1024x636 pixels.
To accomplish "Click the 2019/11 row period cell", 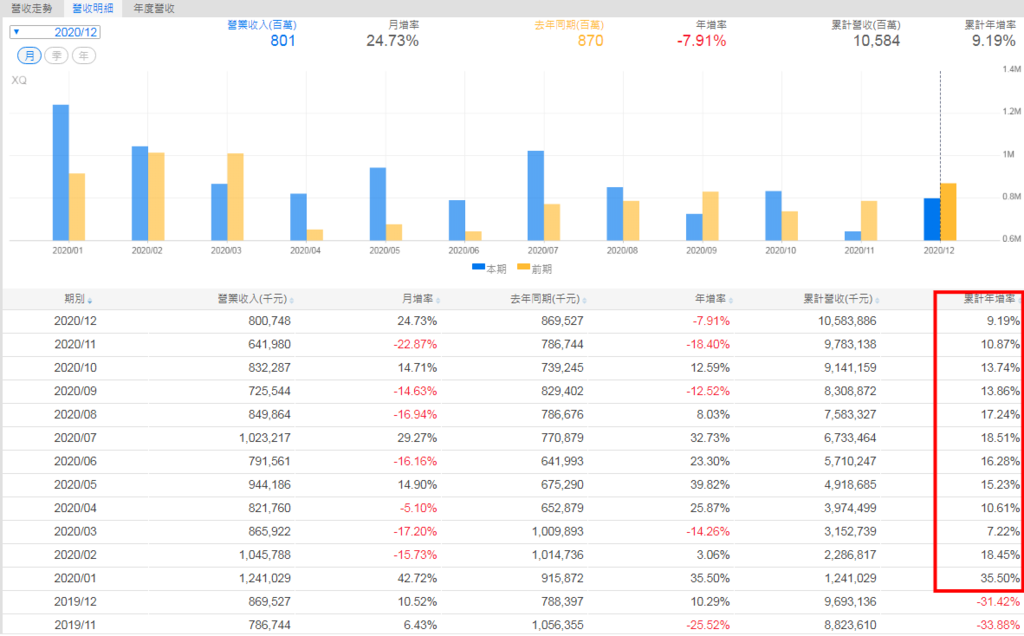I will [x=75, y=625].
